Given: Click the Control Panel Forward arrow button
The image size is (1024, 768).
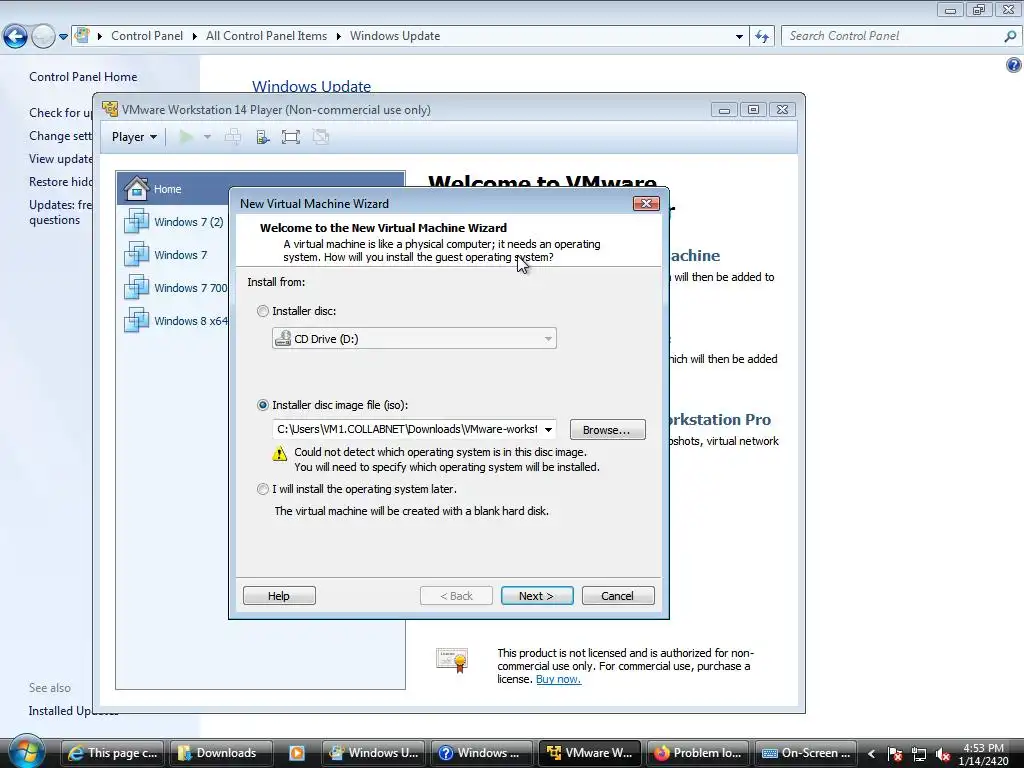Looking at the screenshot, I should pos(43,37).
